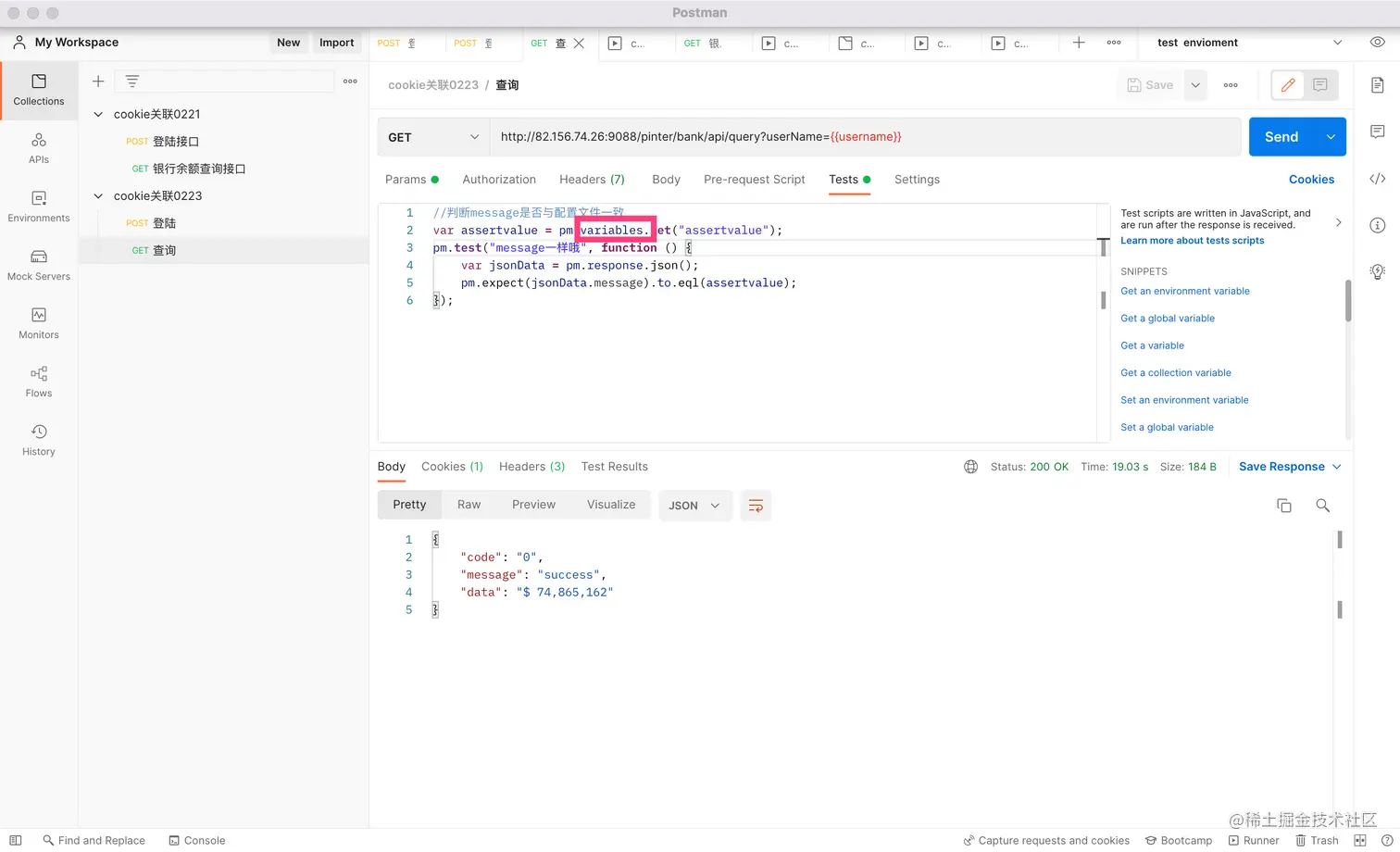Click the collections filter icon
The width and height of the screenshot is (1400, 852).
(132, 81)
